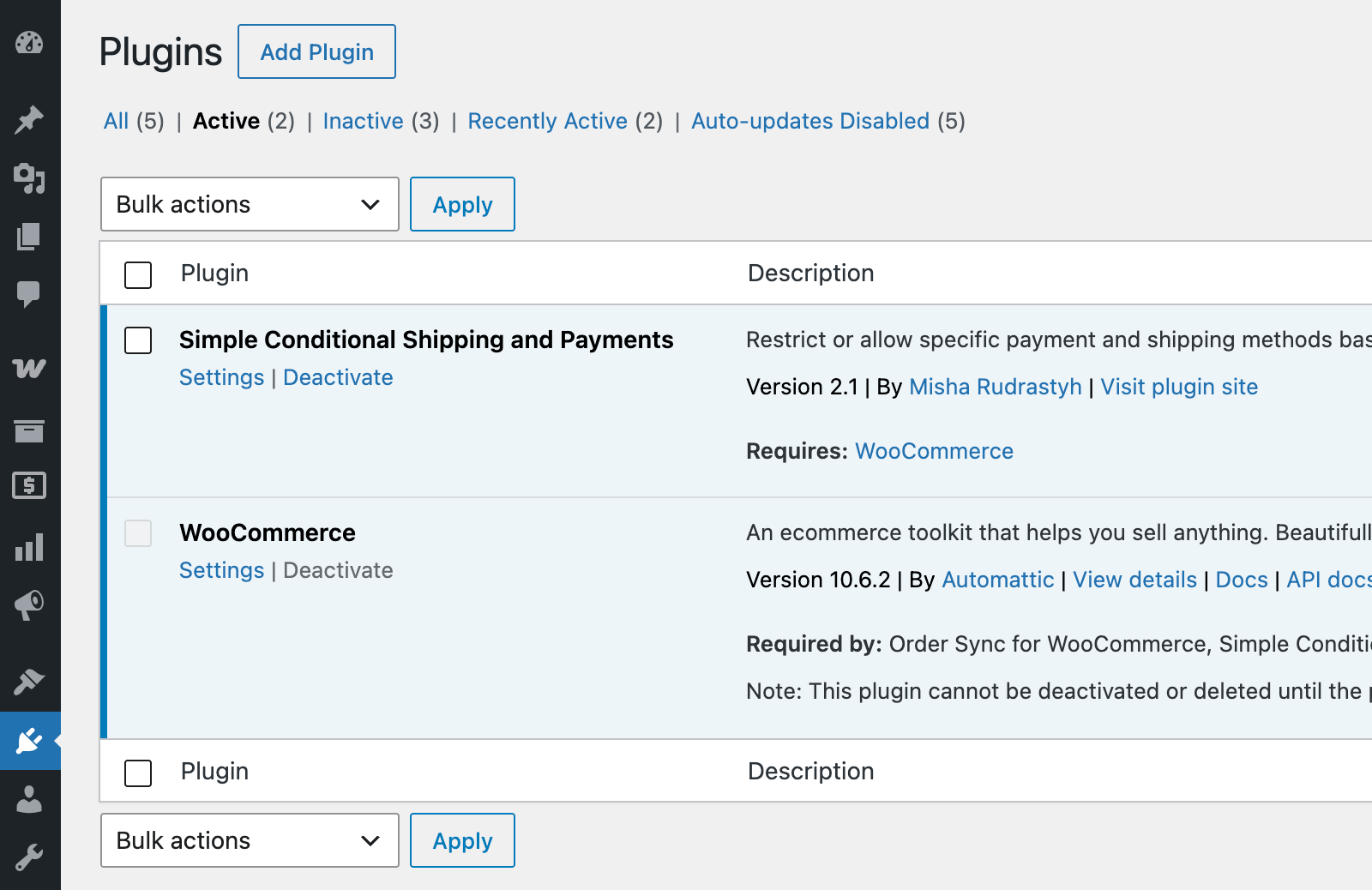The height and width of the screenshot is (890, 1372).
Task: Click View details for WooCommerce
Action: [x=1134, y=580]
